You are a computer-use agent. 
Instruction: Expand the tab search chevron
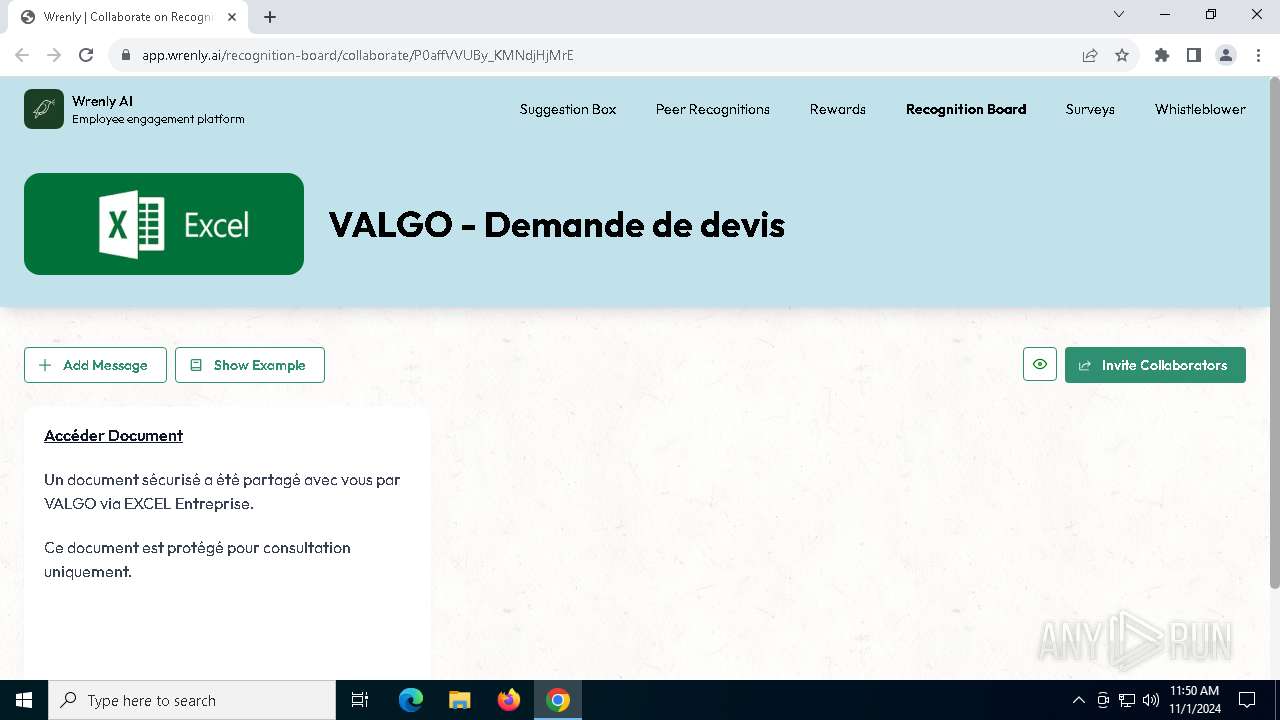click(1119, 14)
